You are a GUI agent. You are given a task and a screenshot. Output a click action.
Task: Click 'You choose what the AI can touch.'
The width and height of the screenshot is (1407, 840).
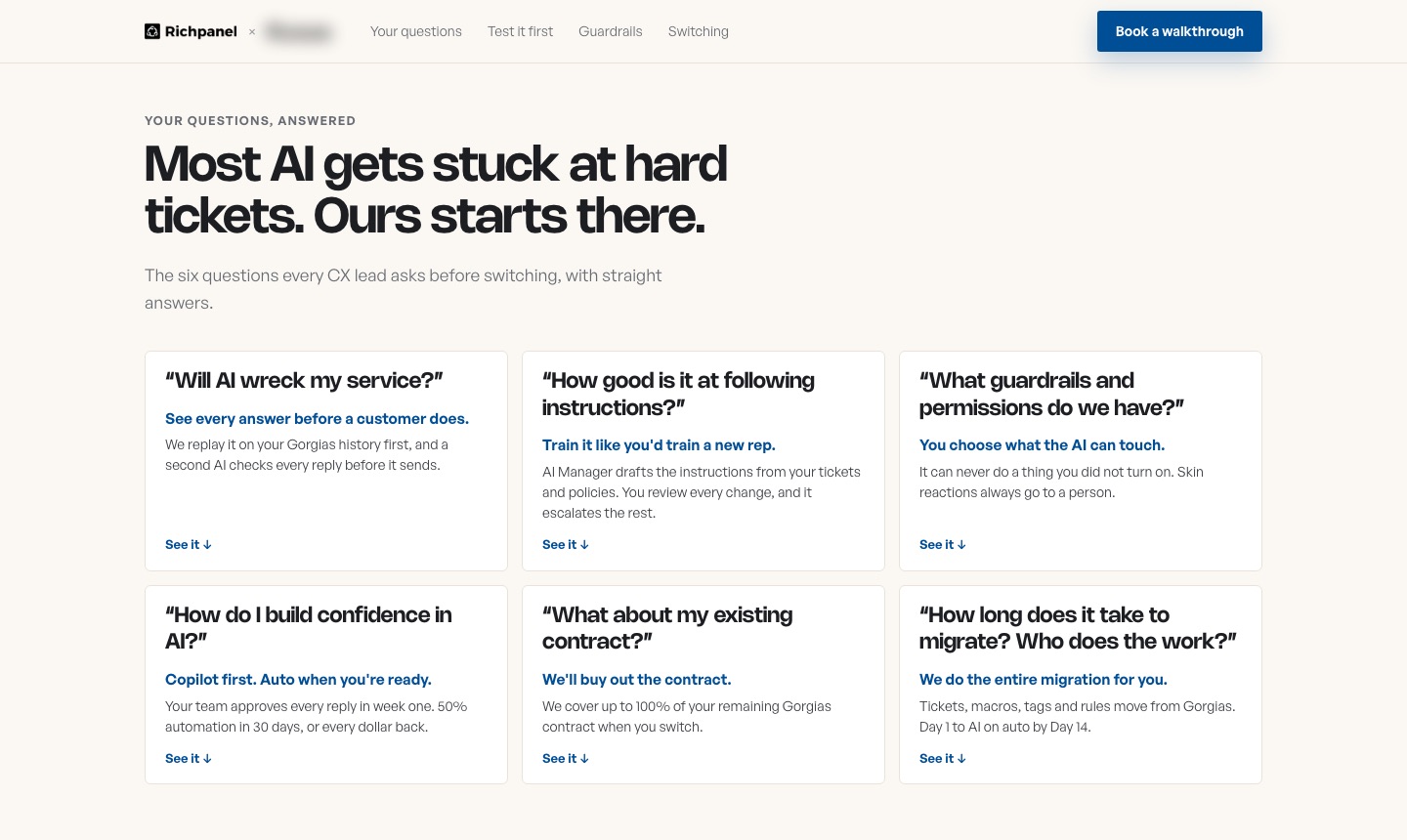(x=1042, y=444)
